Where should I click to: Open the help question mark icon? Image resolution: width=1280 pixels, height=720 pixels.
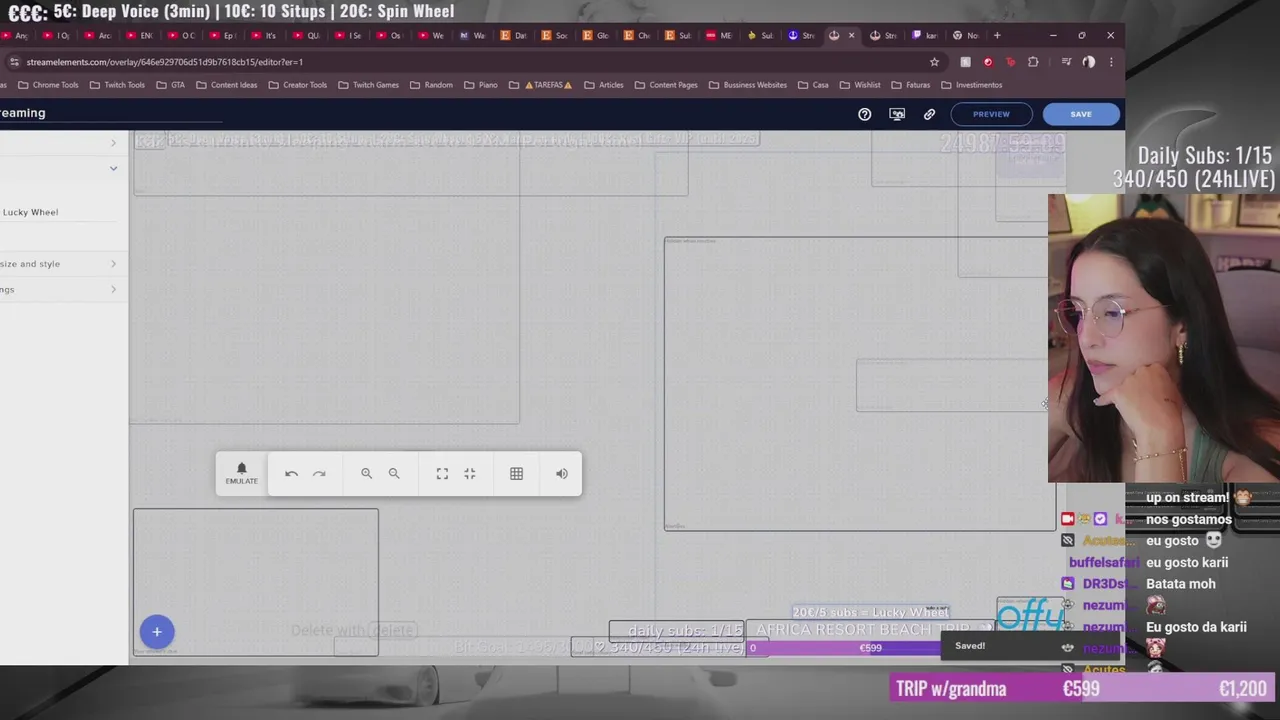tap(865, 114)
